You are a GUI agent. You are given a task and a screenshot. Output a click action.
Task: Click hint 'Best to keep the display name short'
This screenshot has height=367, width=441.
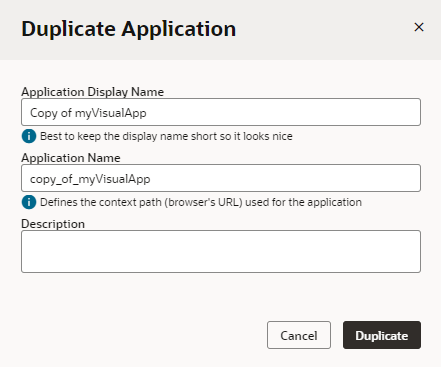[166, 136]
